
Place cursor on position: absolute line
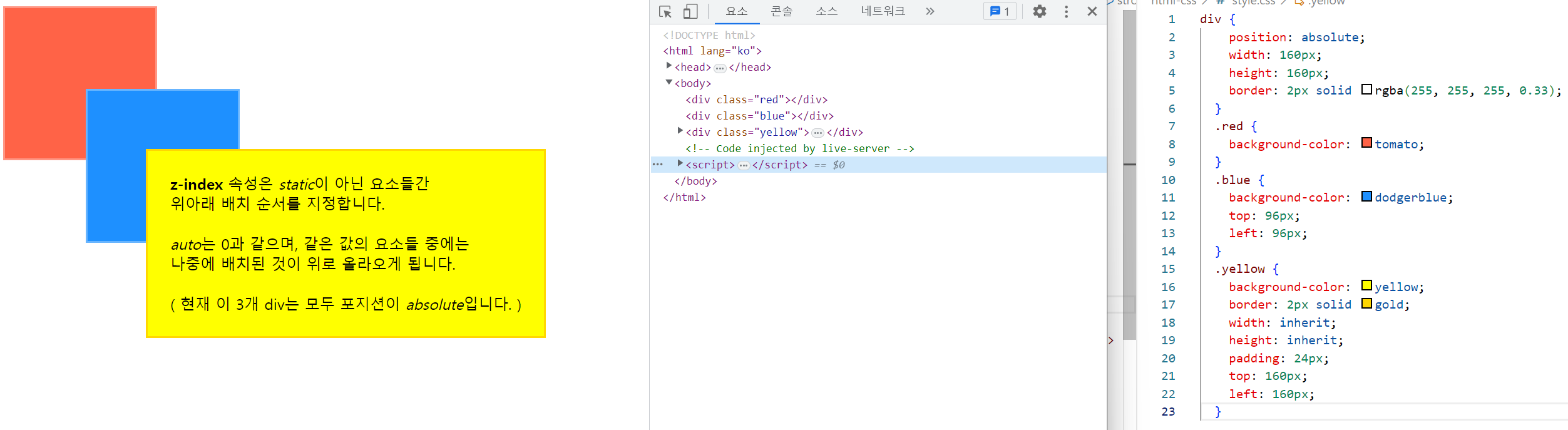[x=1296, y=37]
